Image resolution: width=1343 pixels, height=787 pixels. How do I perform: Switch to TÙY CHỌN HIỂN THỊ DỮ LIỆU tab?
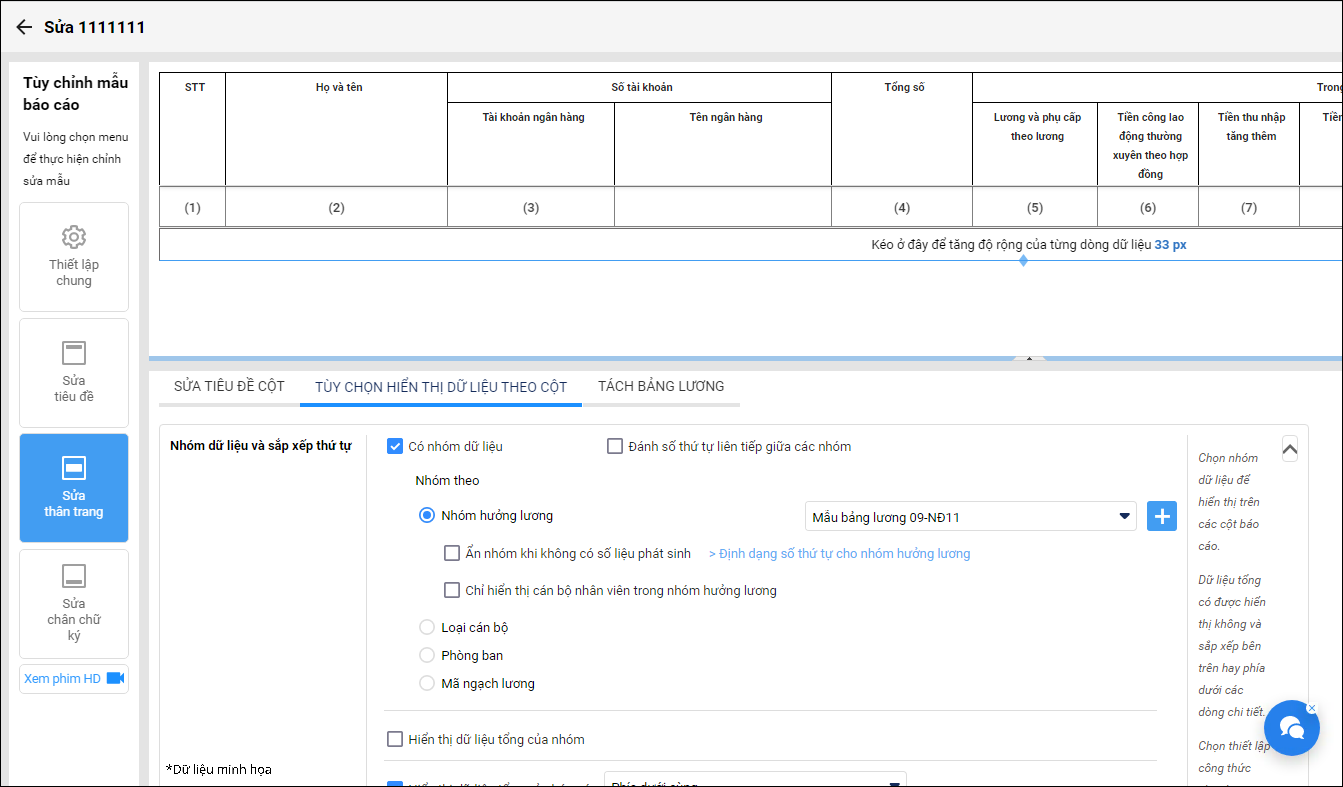pos(441,386)
